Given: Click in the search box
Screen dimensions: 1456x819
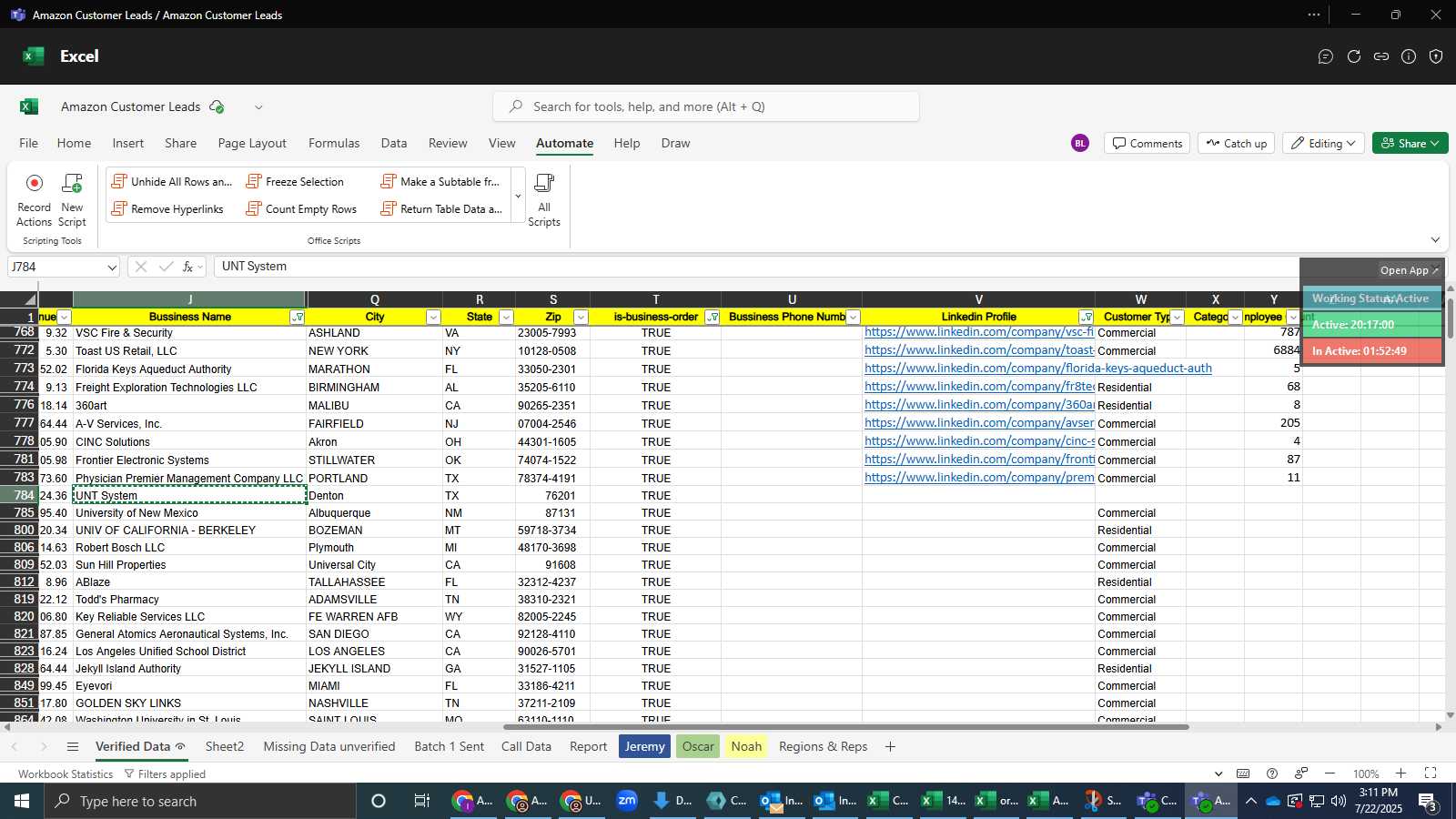Looking at the screenshot, I should [x=706, y=106].
